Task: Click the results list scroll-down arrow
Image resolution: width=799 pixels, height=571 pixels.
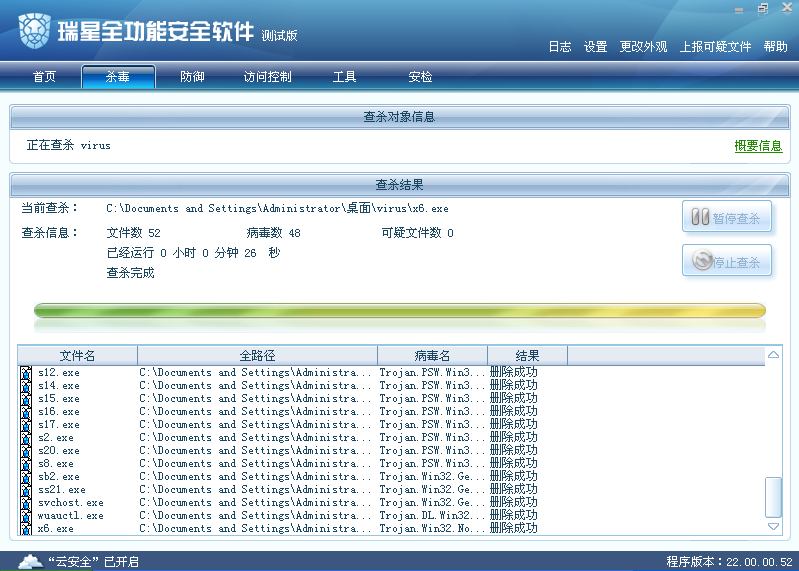Action: 773,527
